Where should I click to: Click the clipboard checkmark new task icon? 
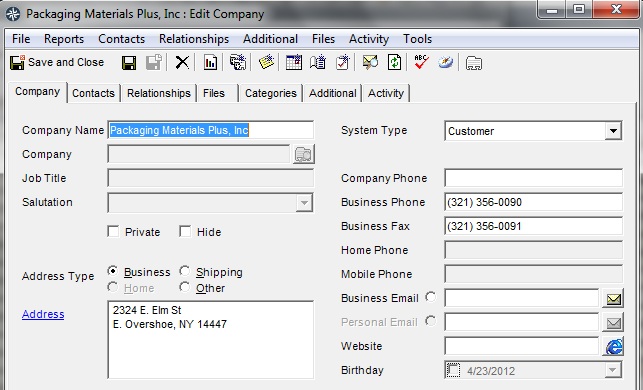[343, 63]
